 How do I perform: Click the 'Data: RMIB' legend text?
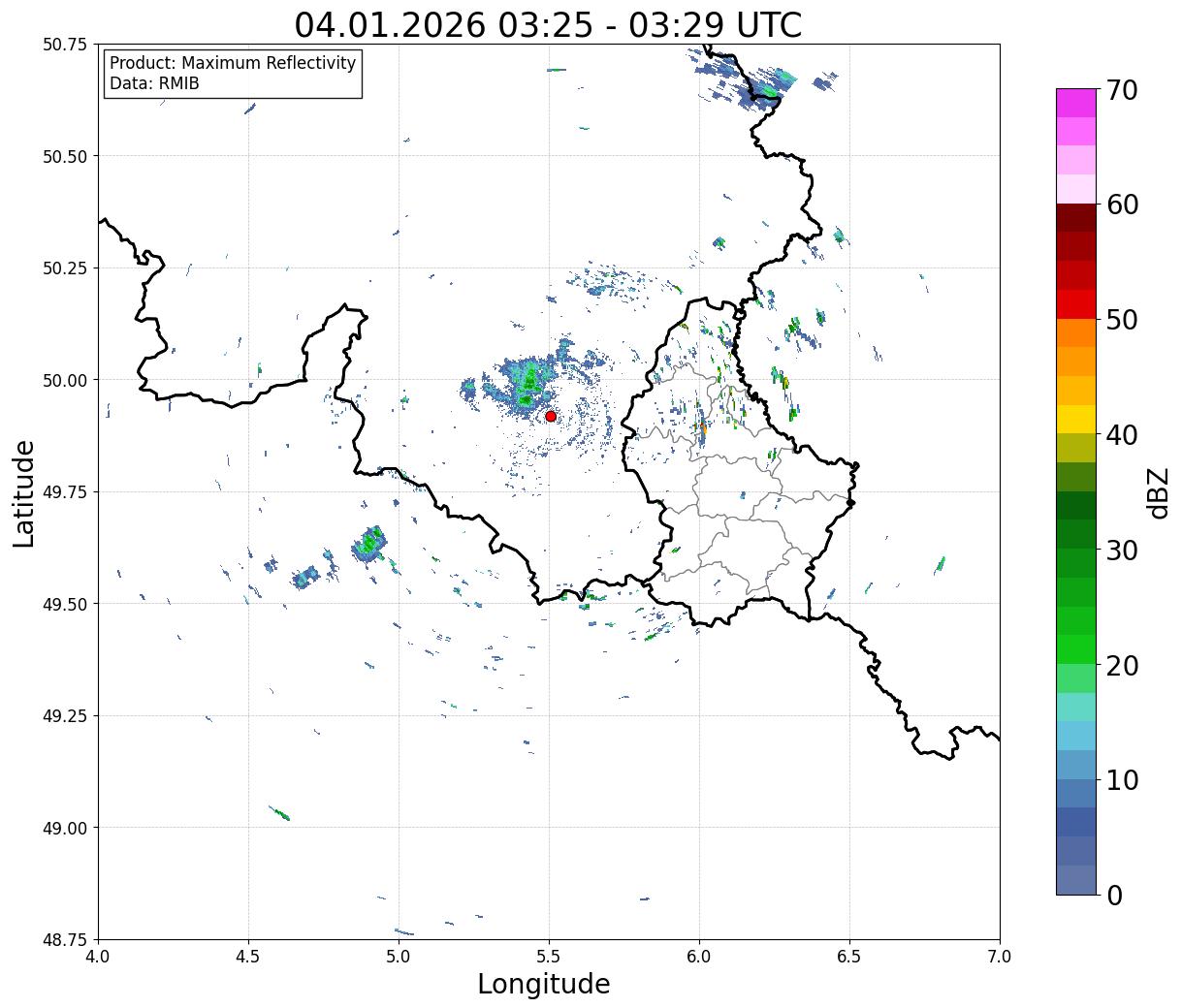[154, 83]
